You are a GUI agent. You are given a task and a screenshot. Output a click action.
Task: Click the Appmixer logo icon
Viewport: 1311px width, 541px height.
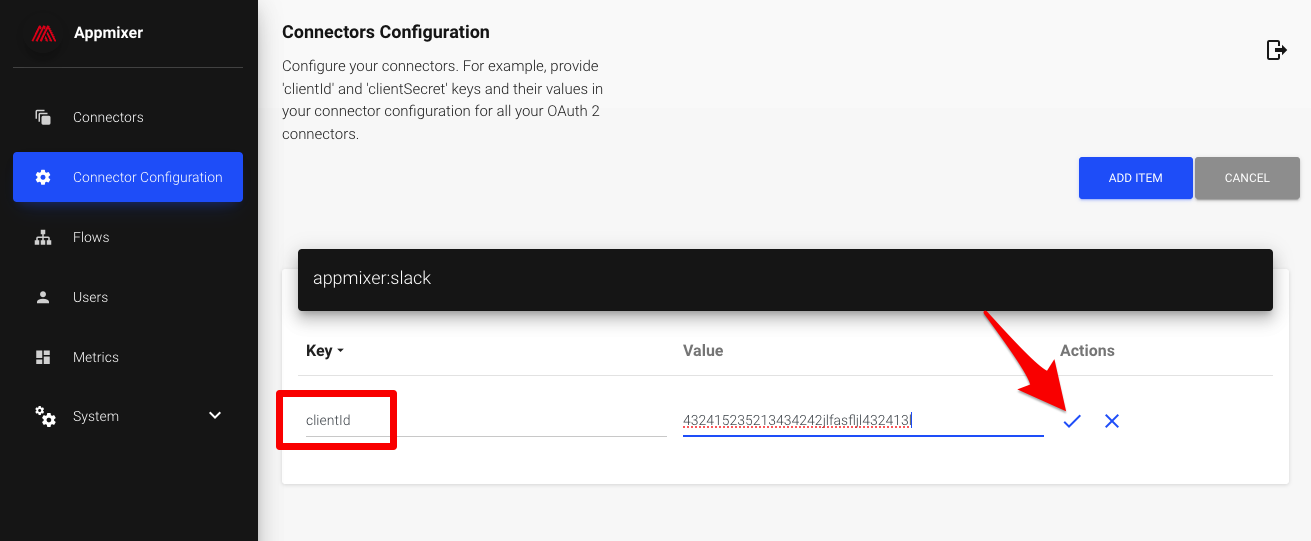click(x=43, y=33)
